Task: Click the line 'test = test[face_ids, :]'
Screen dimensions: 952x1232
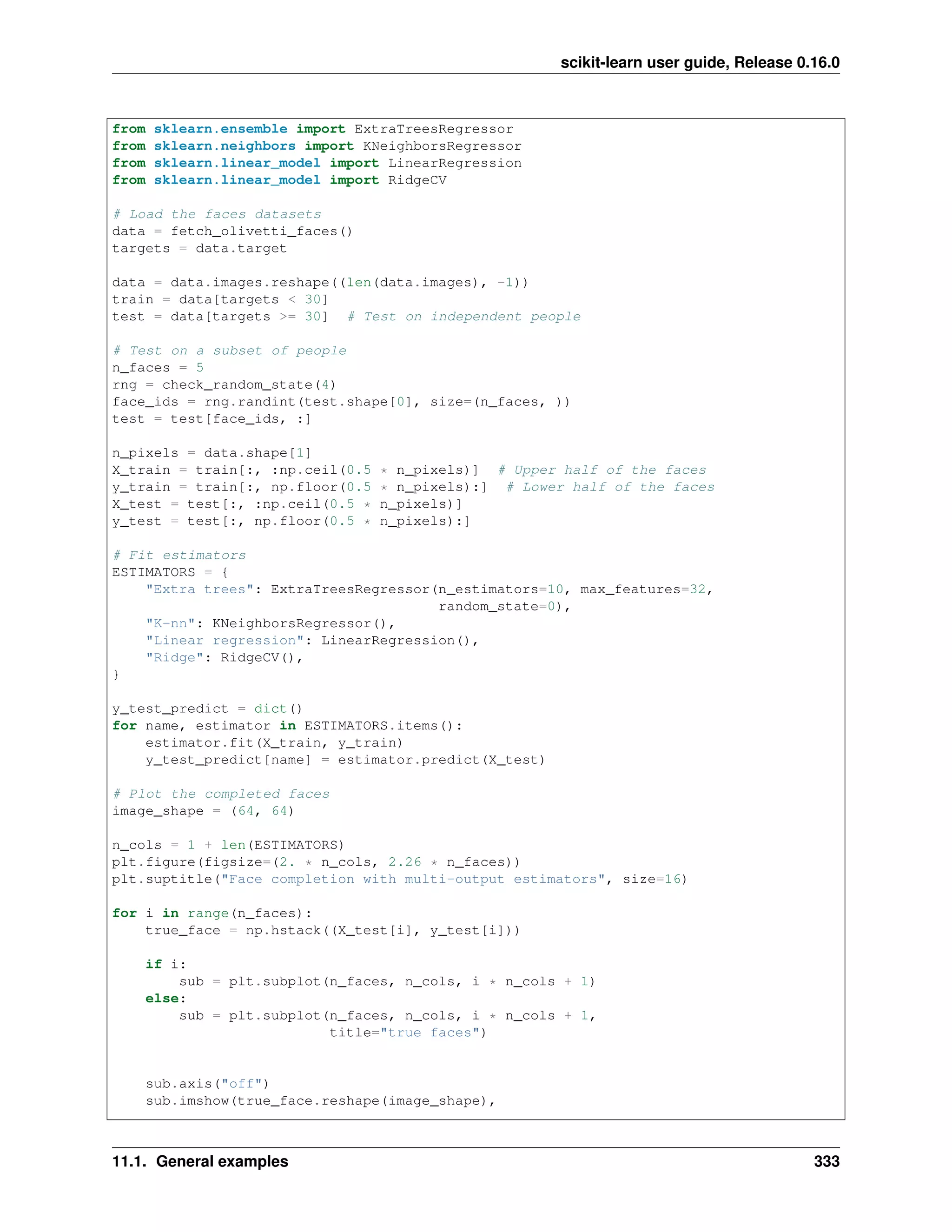Action: click(x=212, y=418)
